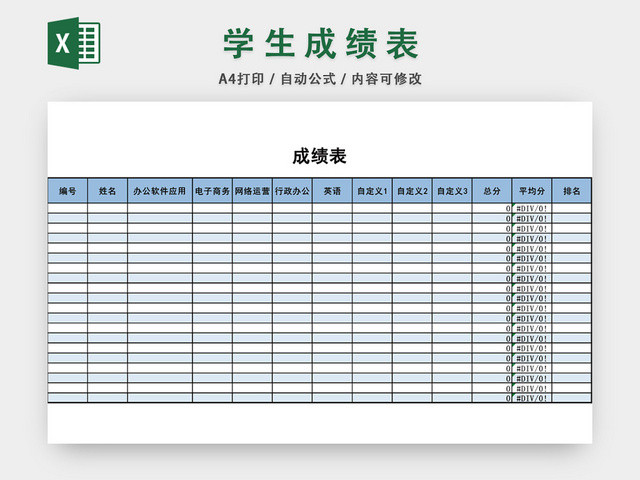640x480 pixels.
Task: Click the 成绩表 sheet title
Action: pyautogui.click(x=320, y=157)
